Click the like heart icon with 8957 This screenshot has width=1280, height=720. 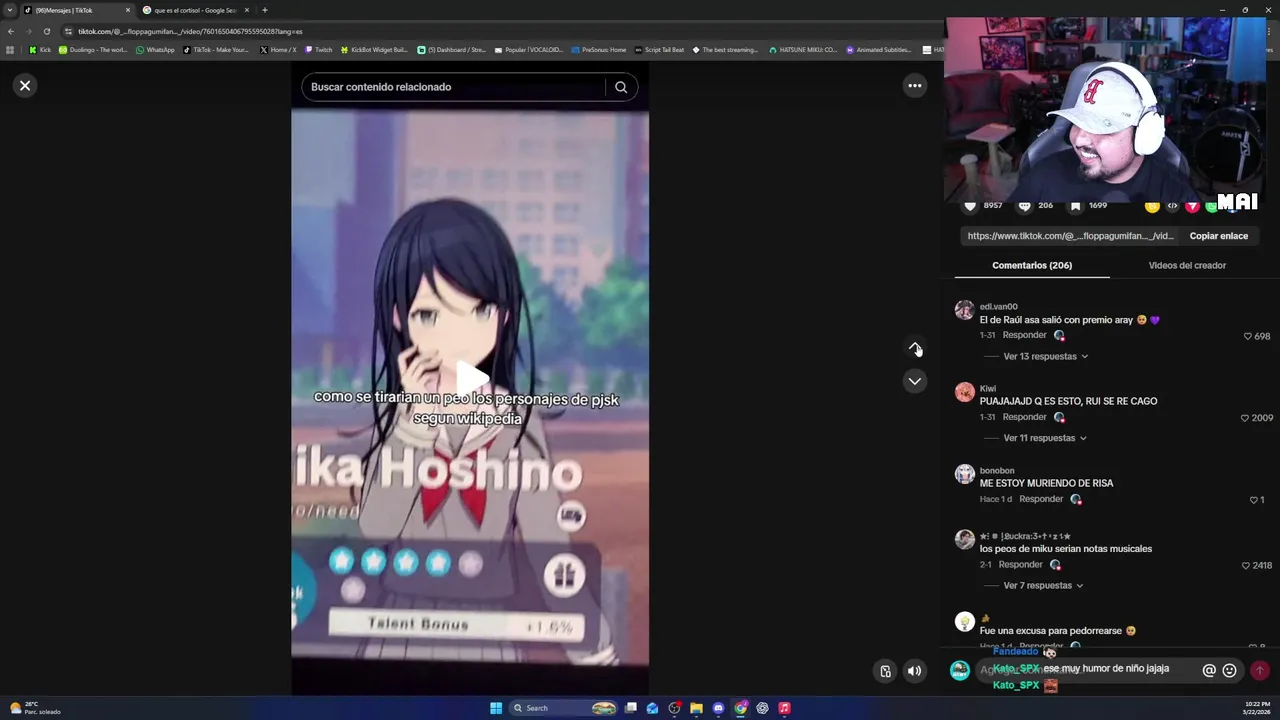coord(970,206)
